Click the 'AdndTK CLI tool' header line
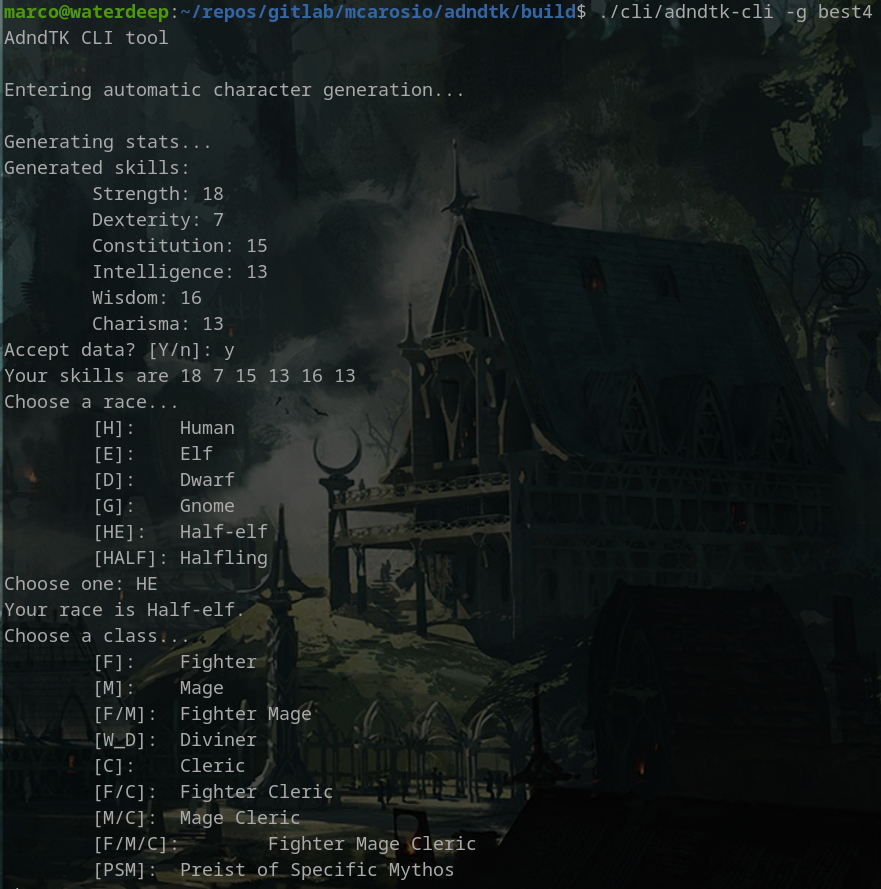Screen dimensions: 881x889 (86, 38)
